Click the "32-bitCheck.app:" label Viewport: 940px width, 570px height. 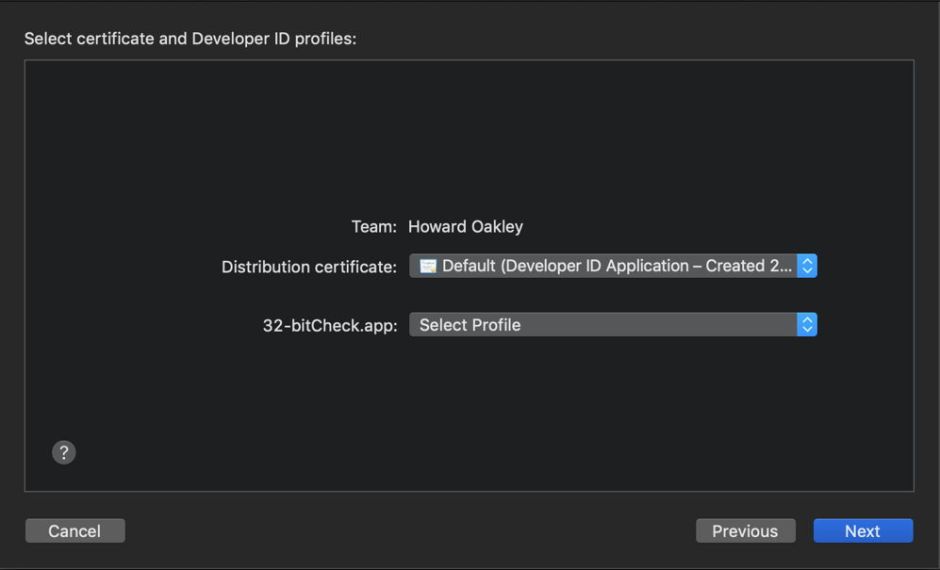point(330,325)
